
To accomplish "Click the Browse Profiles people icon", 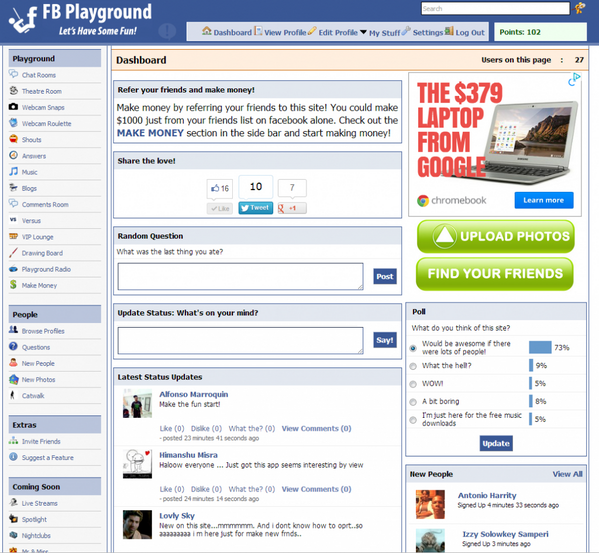I will click(x=13, y=330).
